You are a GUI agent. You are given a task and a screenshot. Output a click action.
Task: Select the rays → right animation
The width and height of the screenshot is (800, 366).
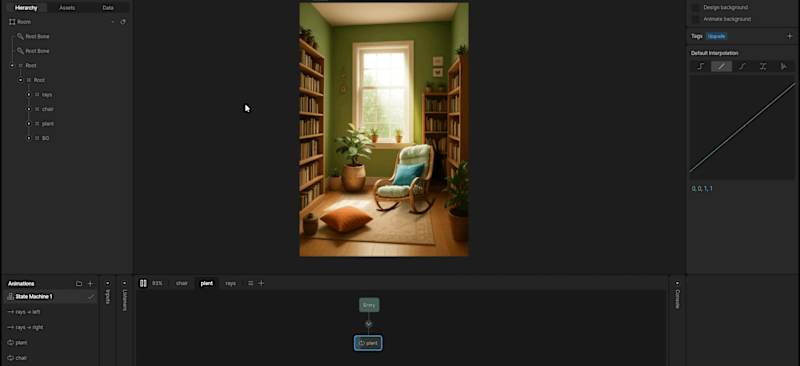50,327
